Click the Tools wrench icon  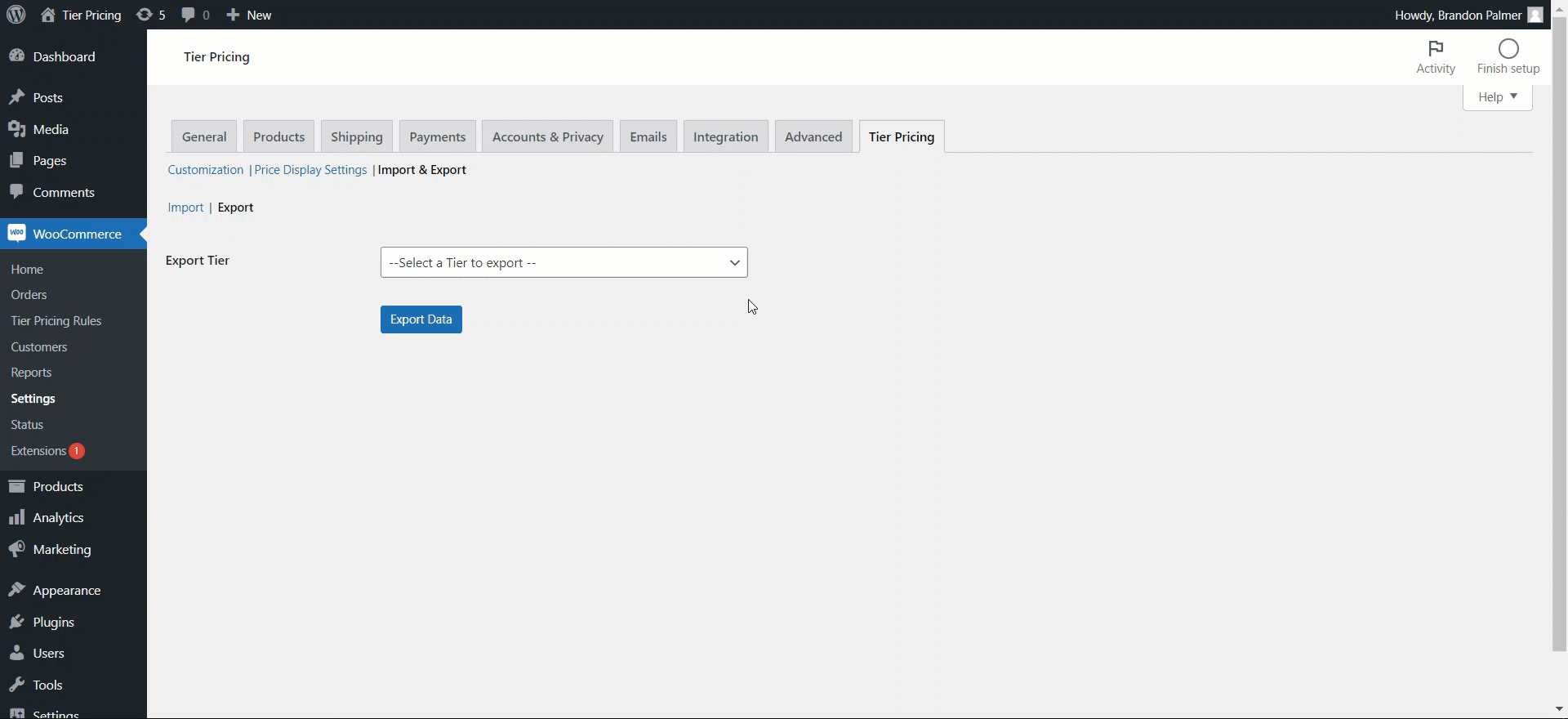[16, 685]
